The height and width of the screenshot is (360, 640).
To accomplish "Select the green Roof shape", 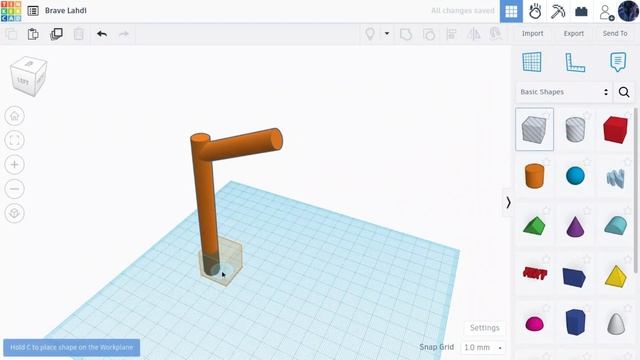I will (534, 226).
